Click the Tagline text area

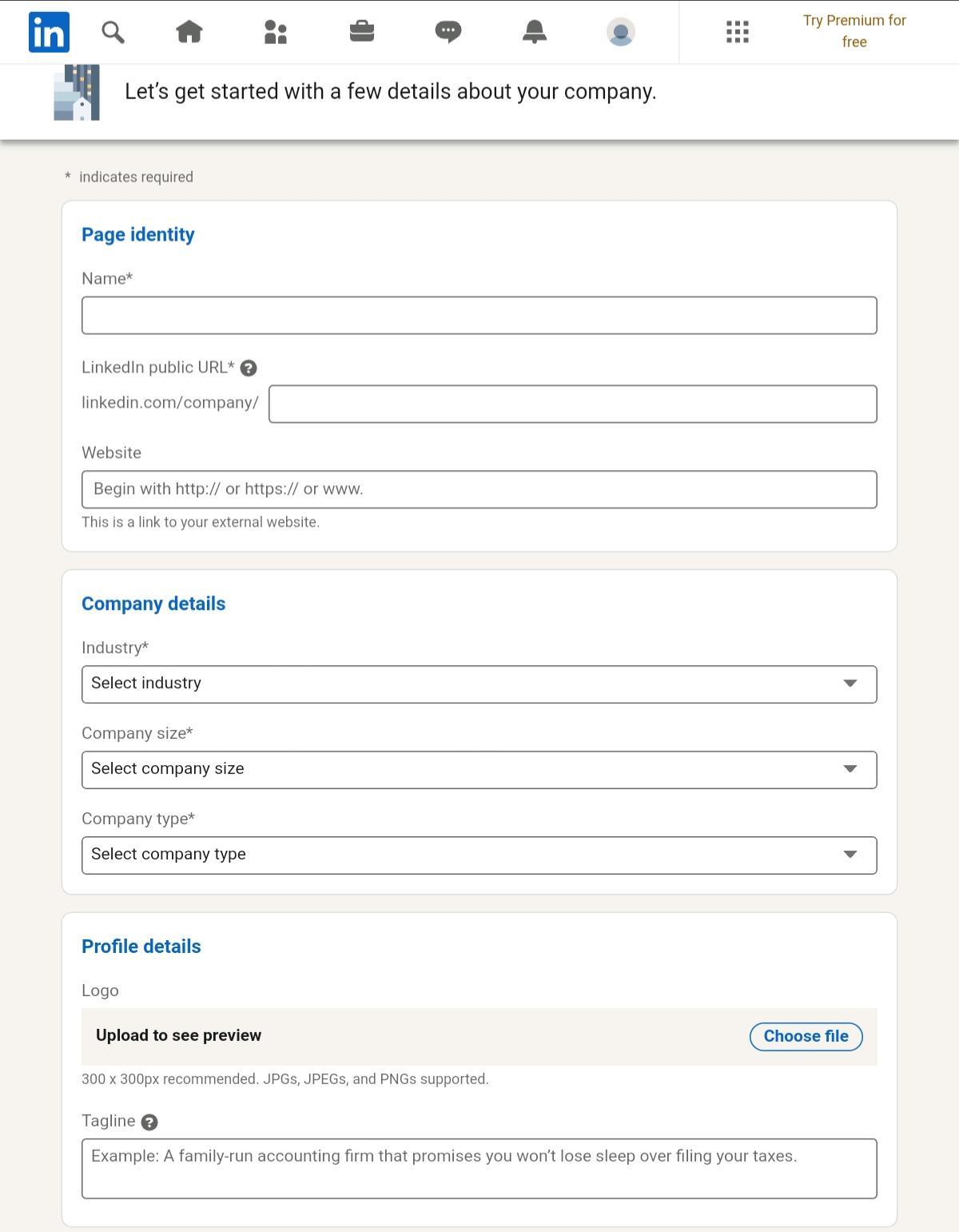(x=479, y=1169)
